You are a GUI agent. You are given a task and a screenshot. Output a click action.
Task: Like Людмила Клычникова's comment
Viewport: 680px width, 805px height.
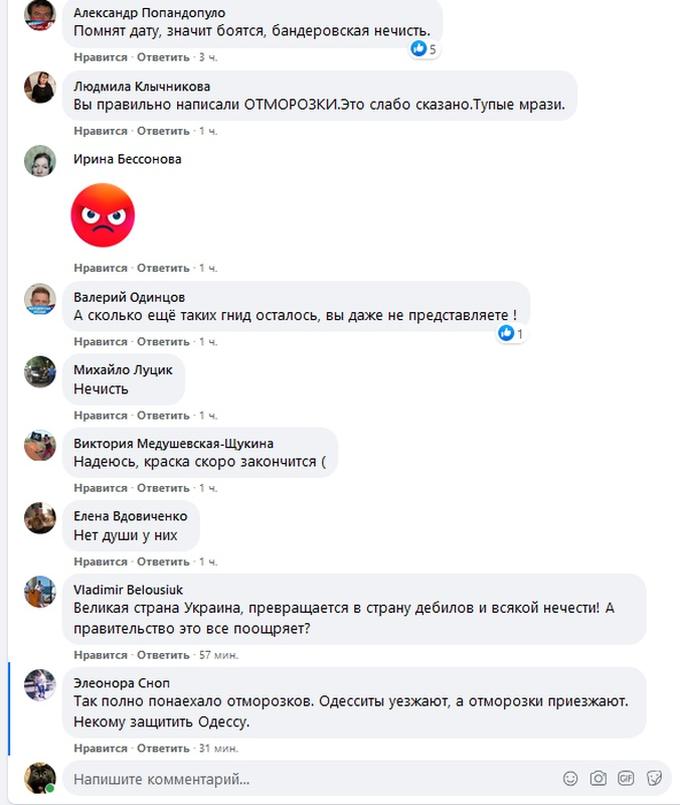(x=100, y=131)
